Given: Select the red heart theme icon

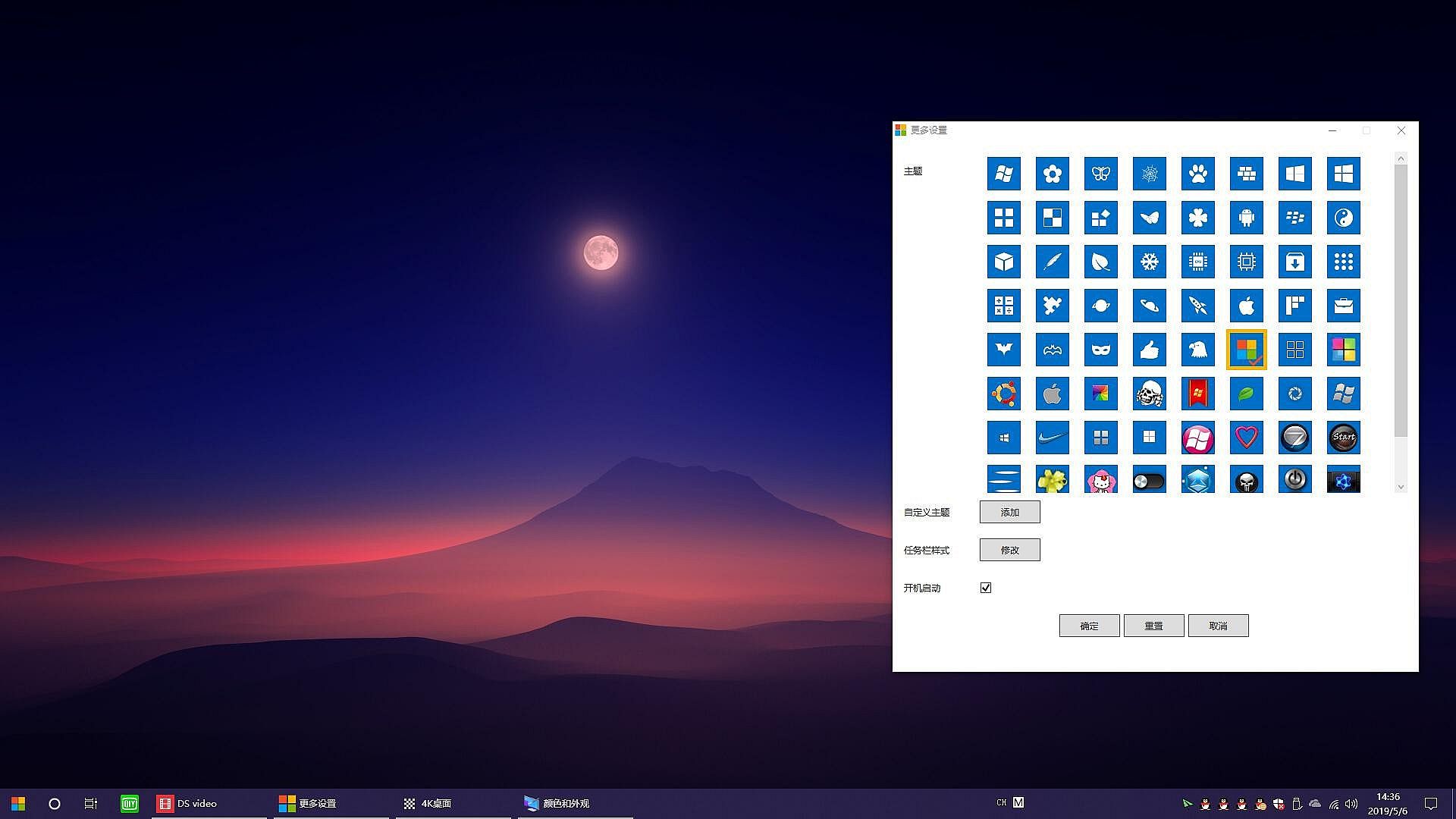Looking at the screenshot, I should pos(1246,438).
